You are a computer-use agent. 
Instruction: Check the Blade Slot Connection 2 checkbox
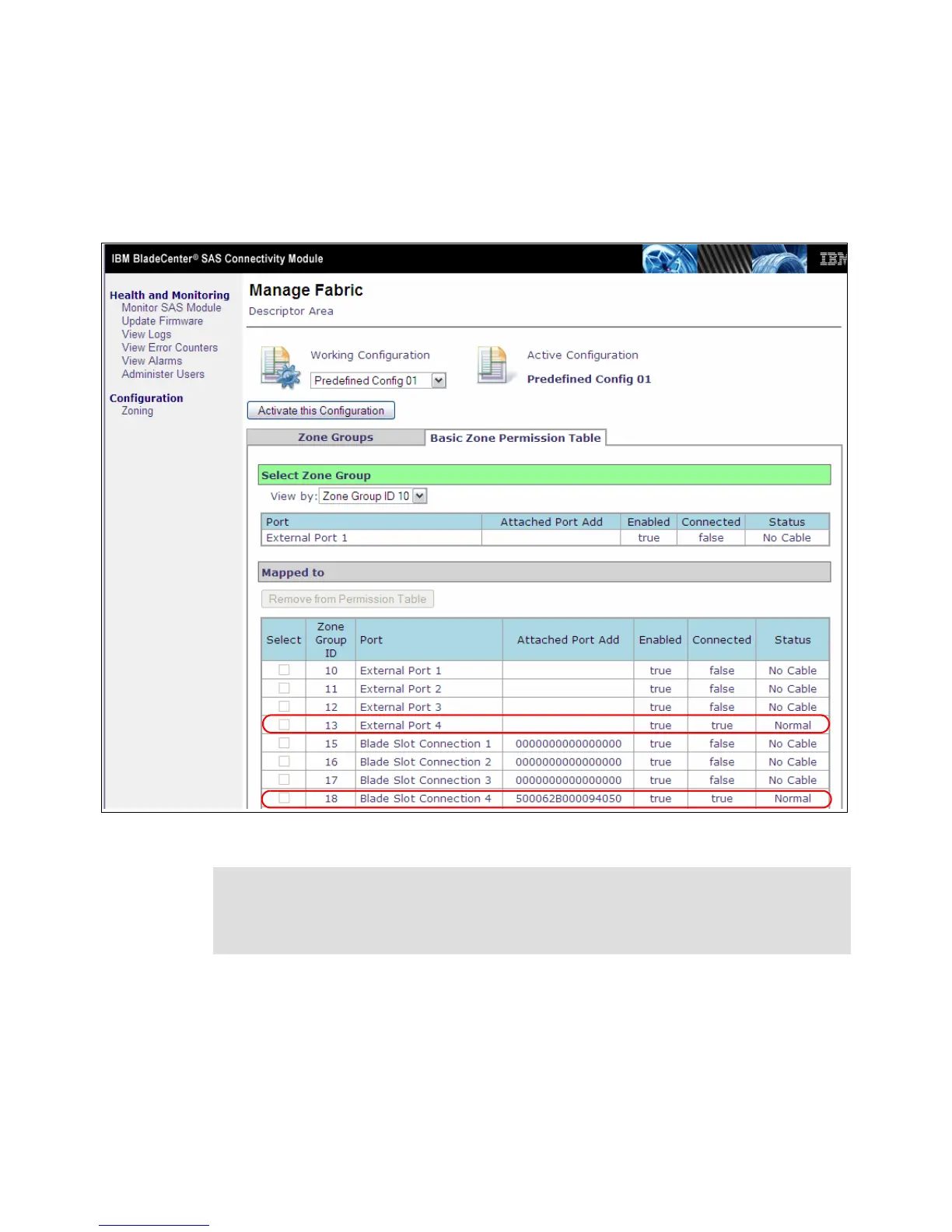[284, 761]
